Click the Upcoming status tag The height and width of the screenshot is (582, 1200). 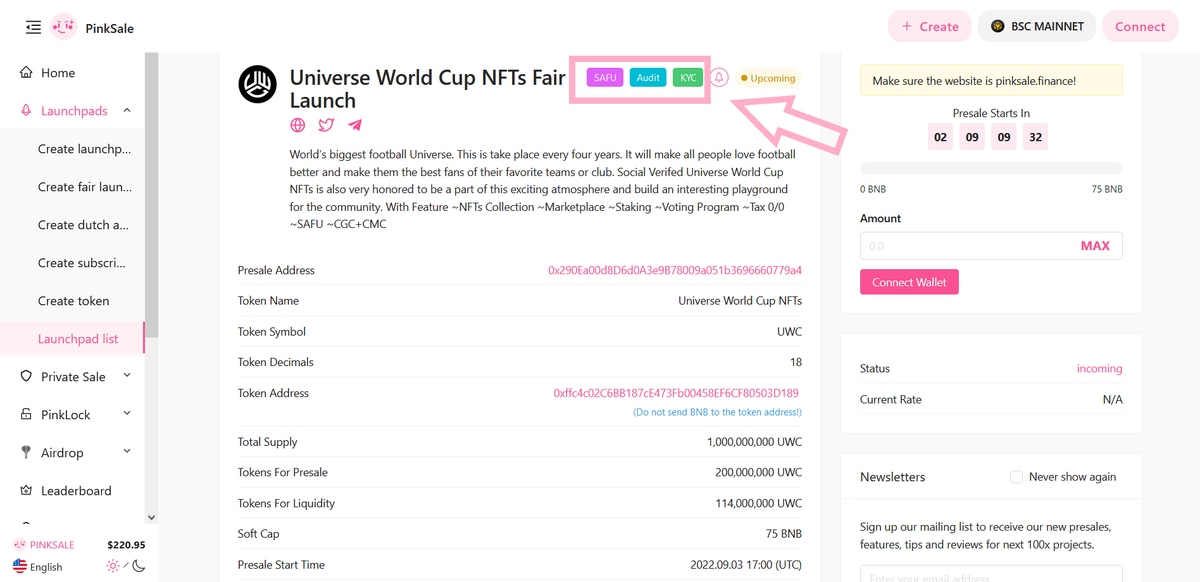(768, 78)
